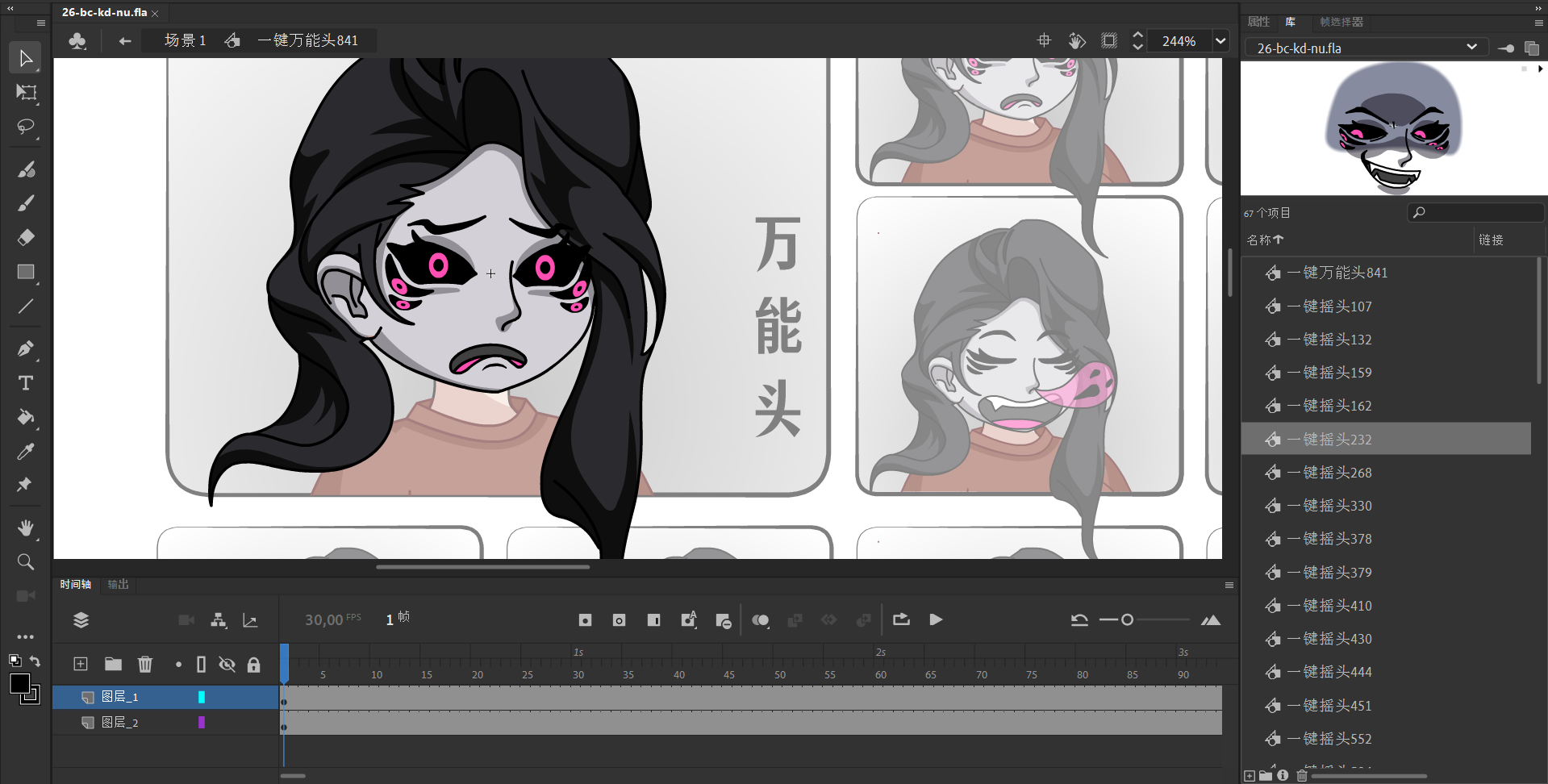The height and width of the screenshot is (784, 1548).
Task: Open the stage zoom 244% dropdown
Action: (x=1220, y=41)
